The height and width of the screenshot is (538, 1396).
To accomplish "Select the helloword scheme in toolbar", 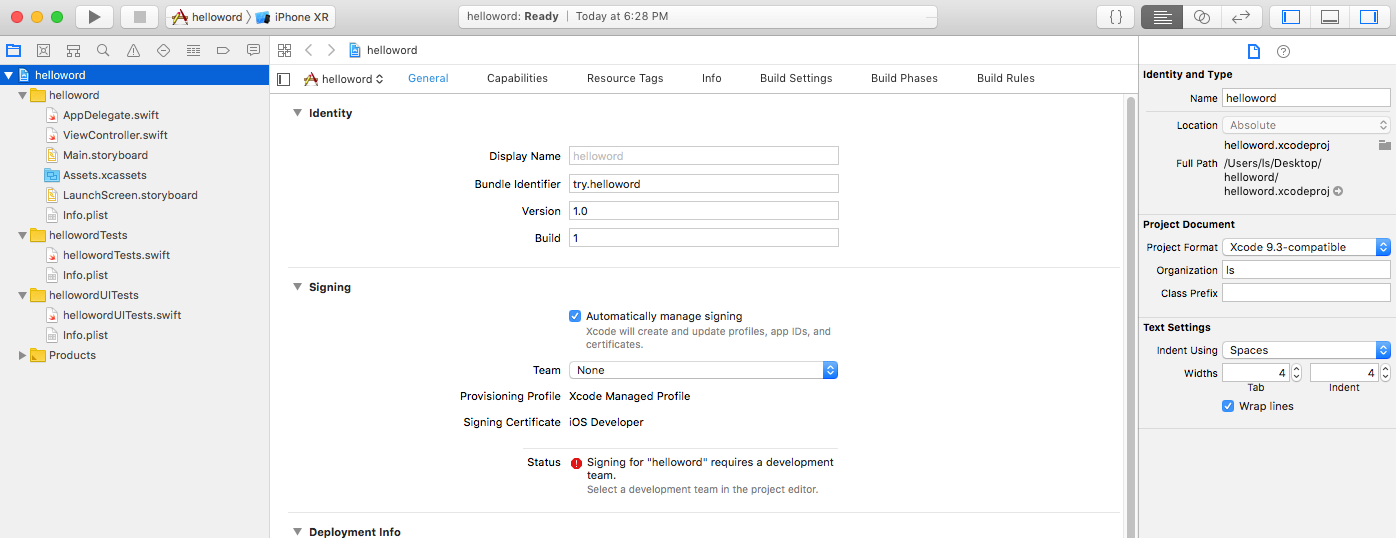I will [207, 16].
